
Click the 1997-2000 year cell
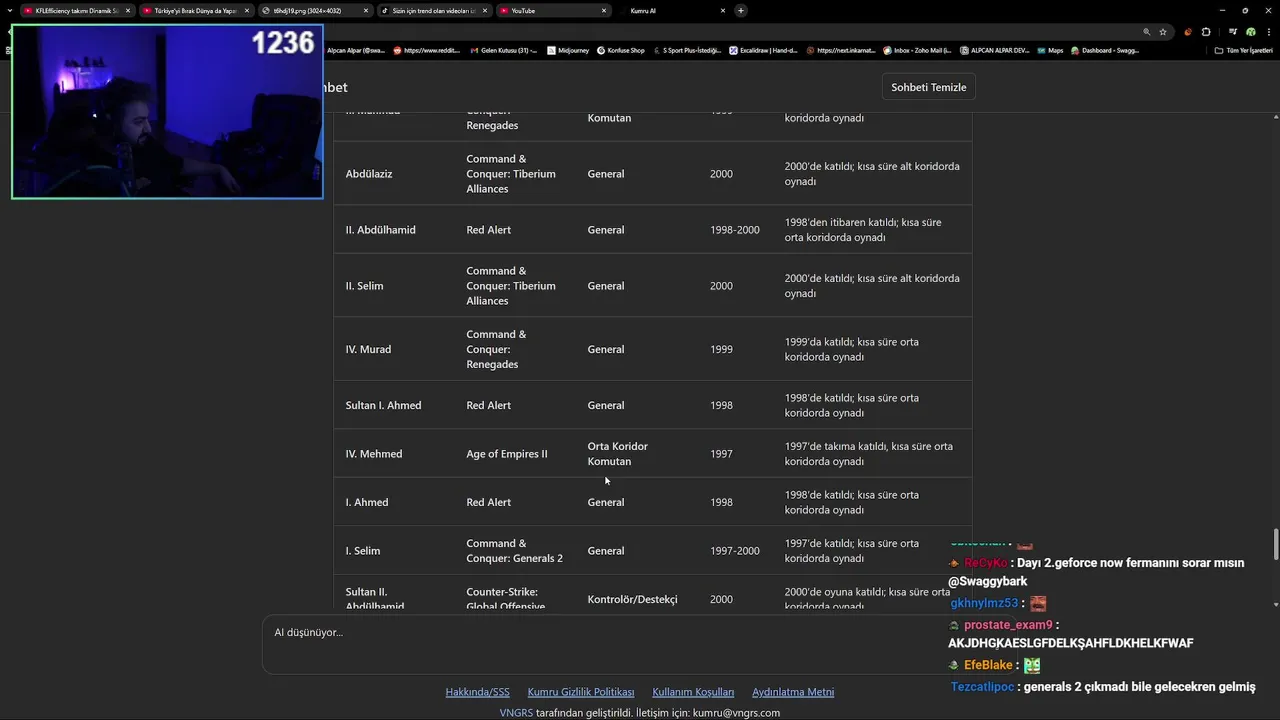tap(734, 551)
